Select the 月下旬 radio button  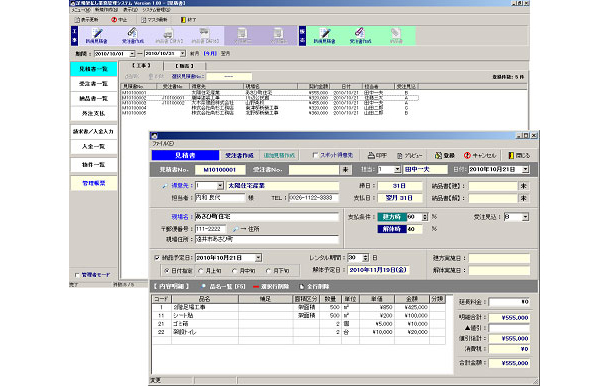268,270
